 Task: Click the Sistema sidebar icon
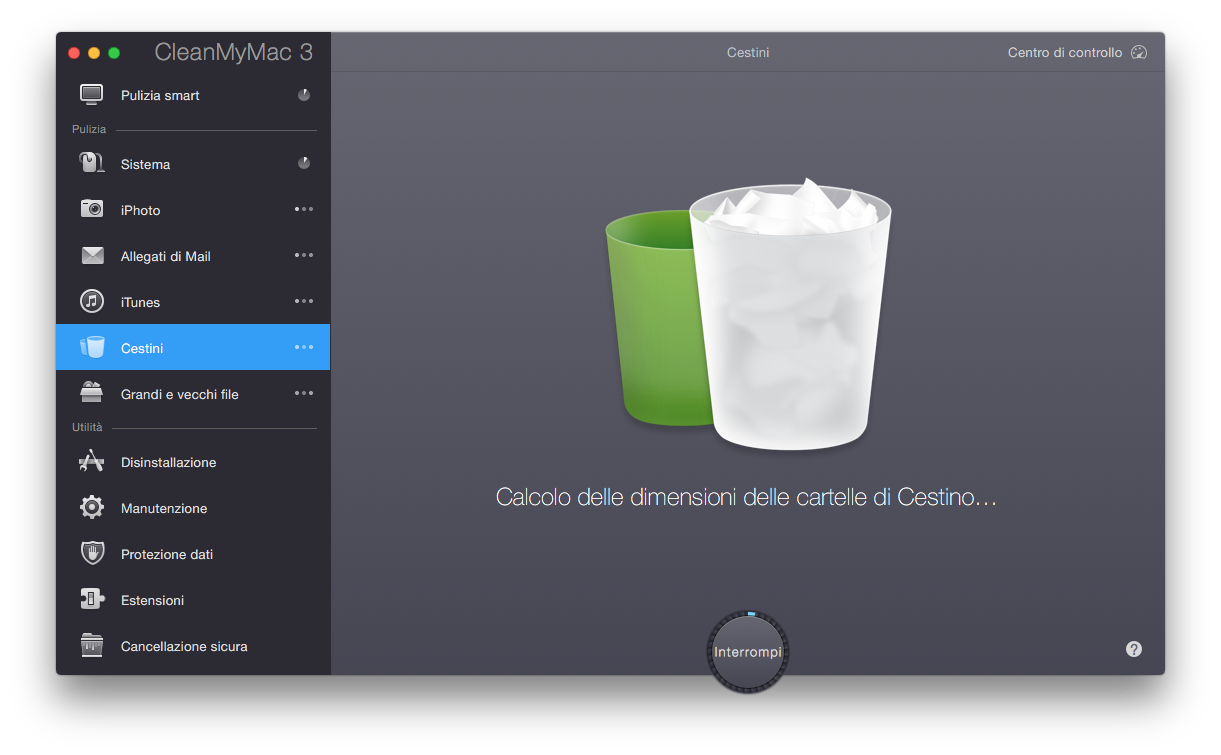[x=92, y=163]
